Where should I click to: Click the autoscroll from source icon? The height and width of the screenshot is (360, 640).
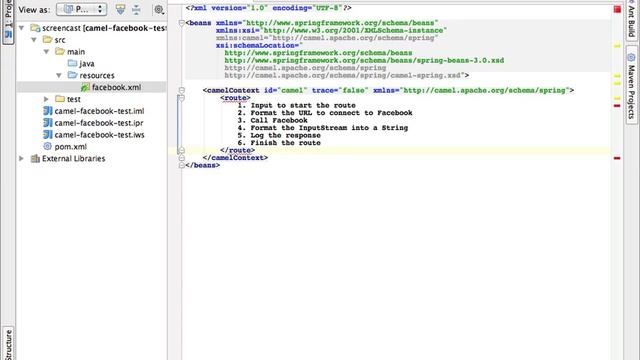click(x=120, y=9)
